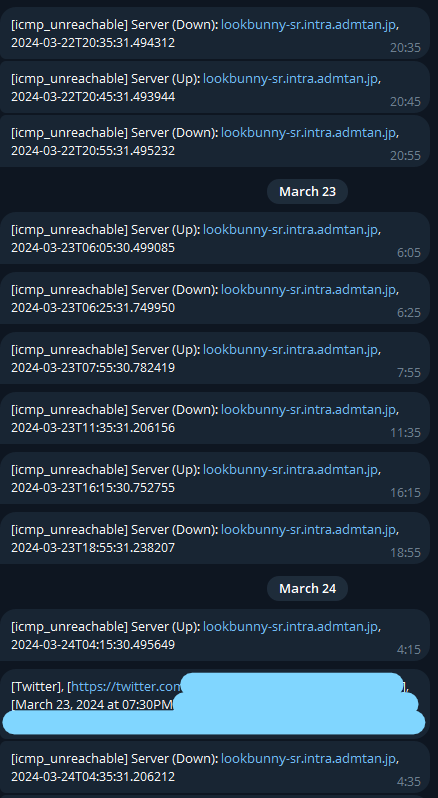438x798 pixels.
Task: Open lookbunny link in 4:15 Up message
Action: (x=290, y=626)
